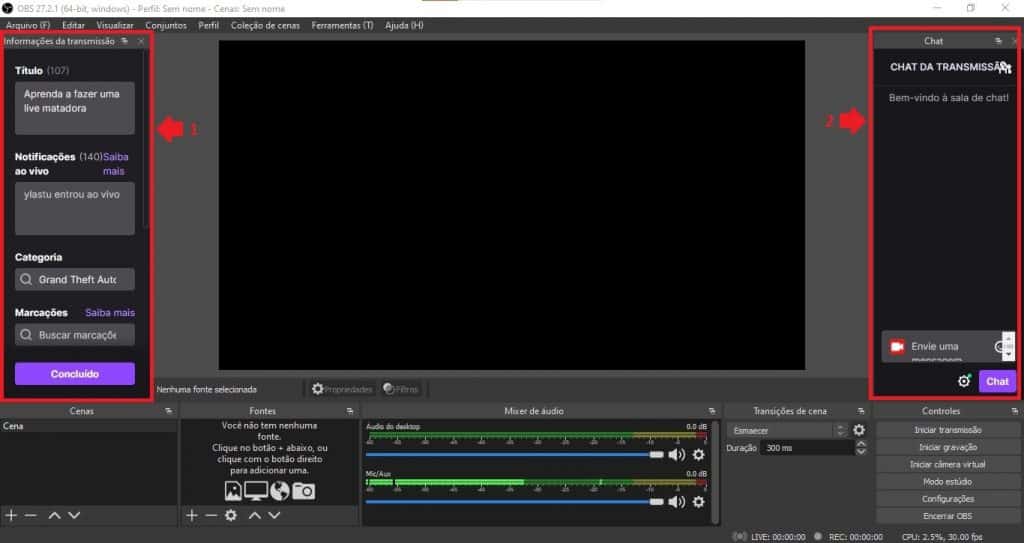Mute the Mic/Aux channel

click(677, 502)
